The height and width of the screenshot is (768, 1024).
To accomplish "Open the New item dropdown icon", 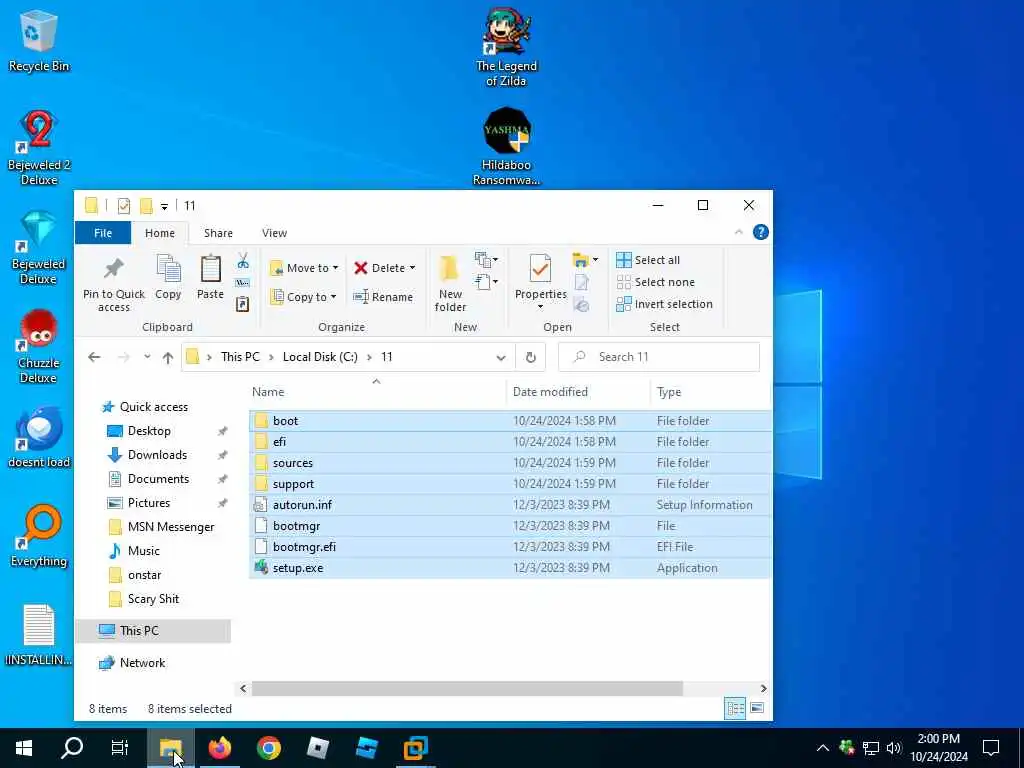I will pos(487,260).
